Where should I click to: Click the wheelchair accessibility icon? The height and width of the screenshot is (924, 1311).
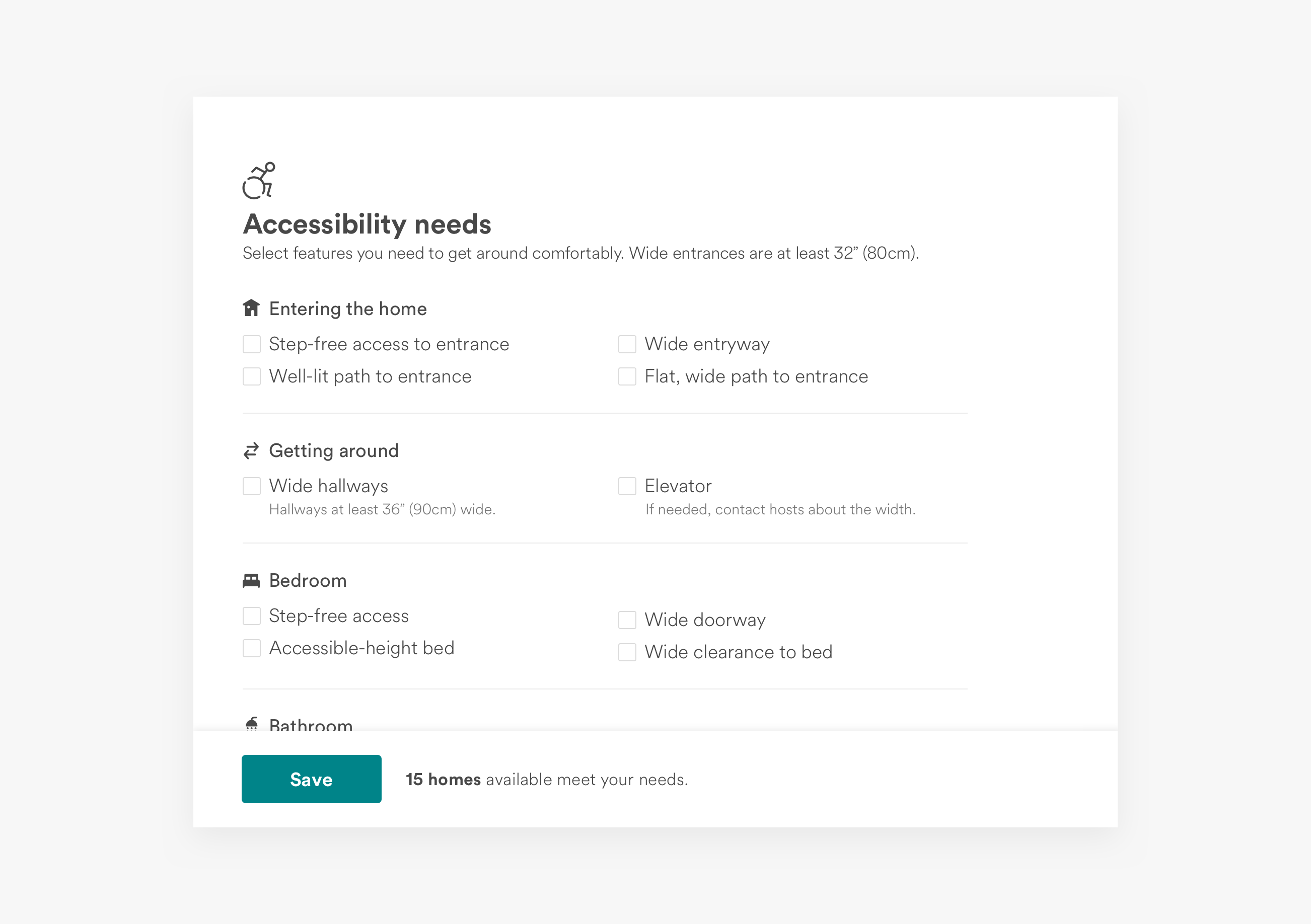tap(259, 181)
